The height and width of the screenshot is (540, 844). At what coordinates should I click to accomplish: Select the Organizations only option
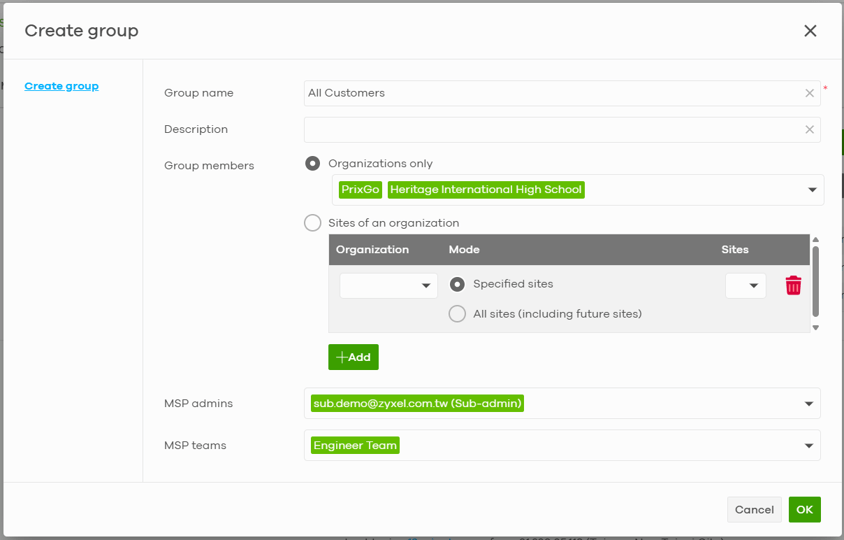click(x=313, y=164)
